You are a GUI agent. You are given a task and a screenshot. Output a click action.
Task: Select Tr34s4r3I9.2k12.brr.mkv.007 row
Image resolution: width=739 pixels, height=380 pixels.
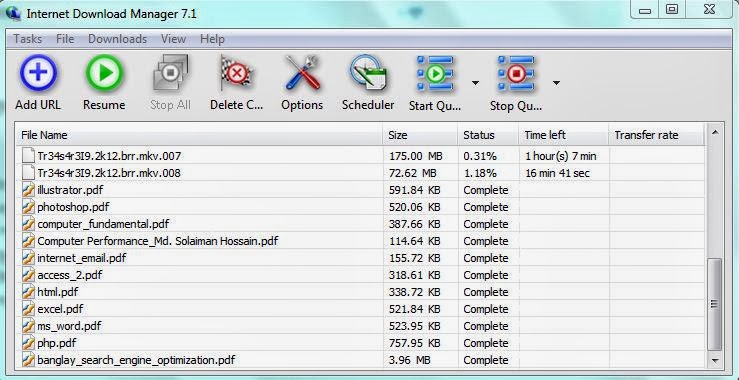coord(361,156)
